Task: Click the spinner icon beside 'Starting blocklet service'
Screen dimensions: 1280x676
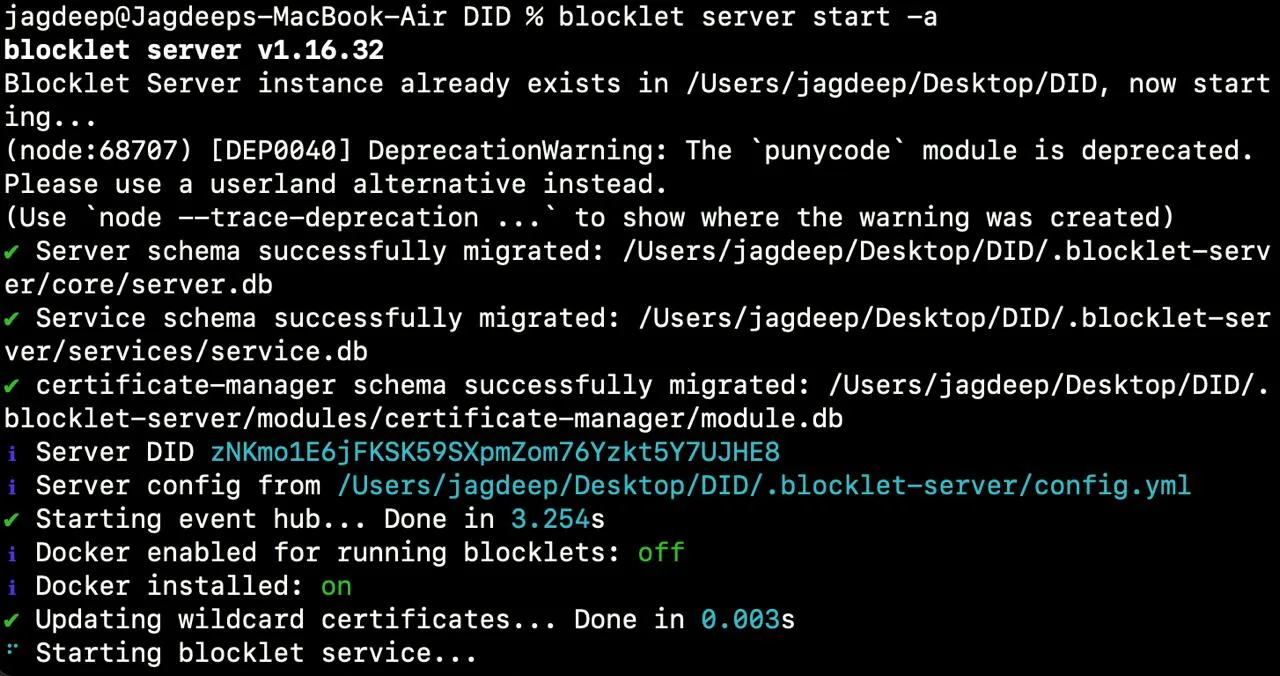Action: coord(12,650)
